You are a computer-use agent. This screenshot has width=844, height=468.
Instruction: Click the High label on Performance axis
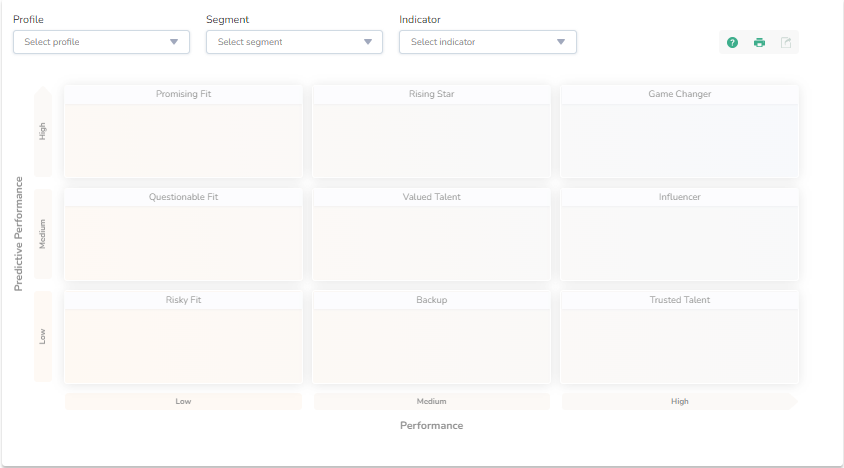(680, 401)
